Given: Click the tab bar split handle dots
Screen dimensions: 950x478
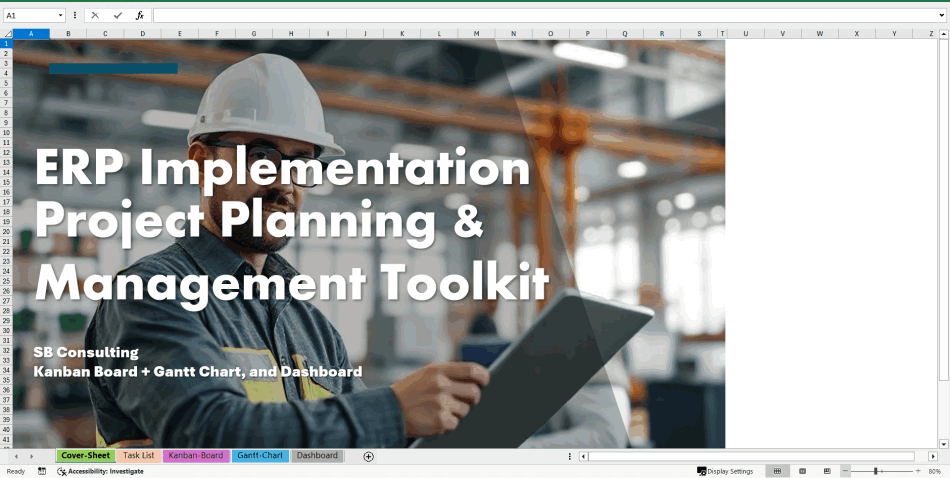Looking at the screenshot, I should (x=570, y=456).
